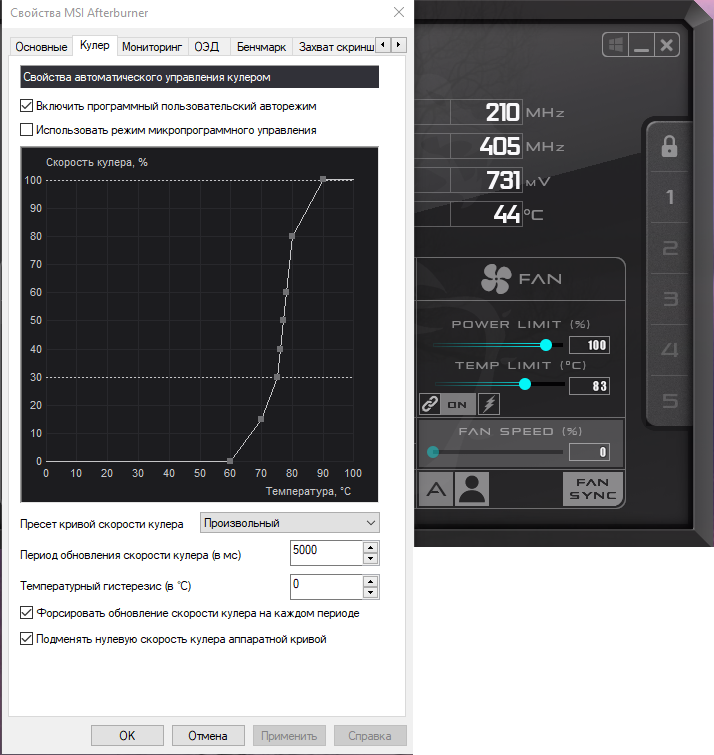
Task: Click the user-defined fan mode person icon
Action: pyautogui.click(x=472, y=489)
